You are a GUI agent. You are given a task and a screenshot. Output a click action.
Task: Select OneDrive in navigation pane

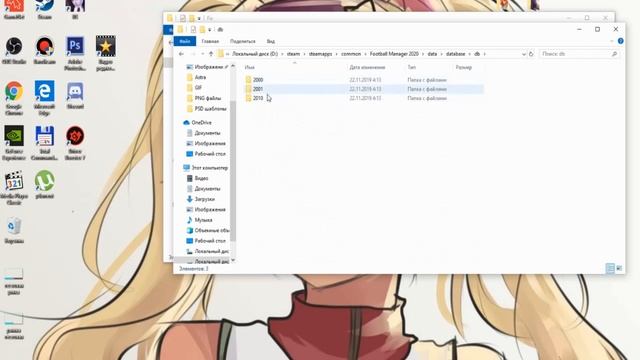coord(198,122)
